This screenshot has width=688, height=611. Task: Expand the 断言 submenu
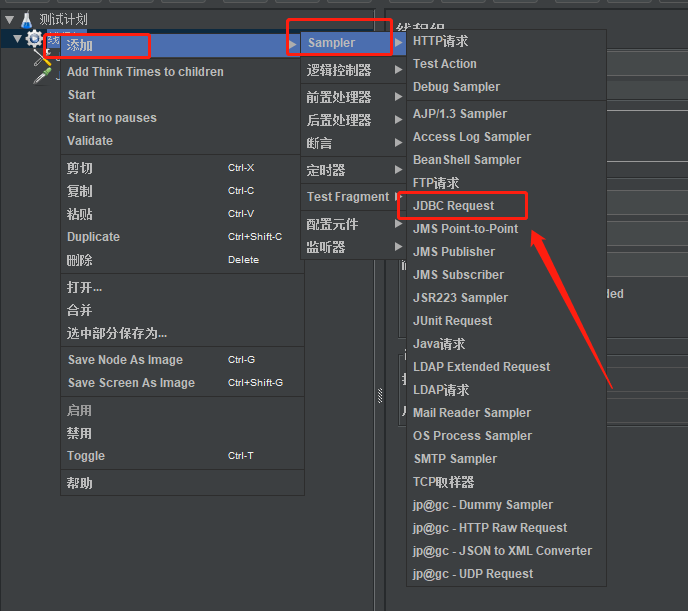click(353, 143)
